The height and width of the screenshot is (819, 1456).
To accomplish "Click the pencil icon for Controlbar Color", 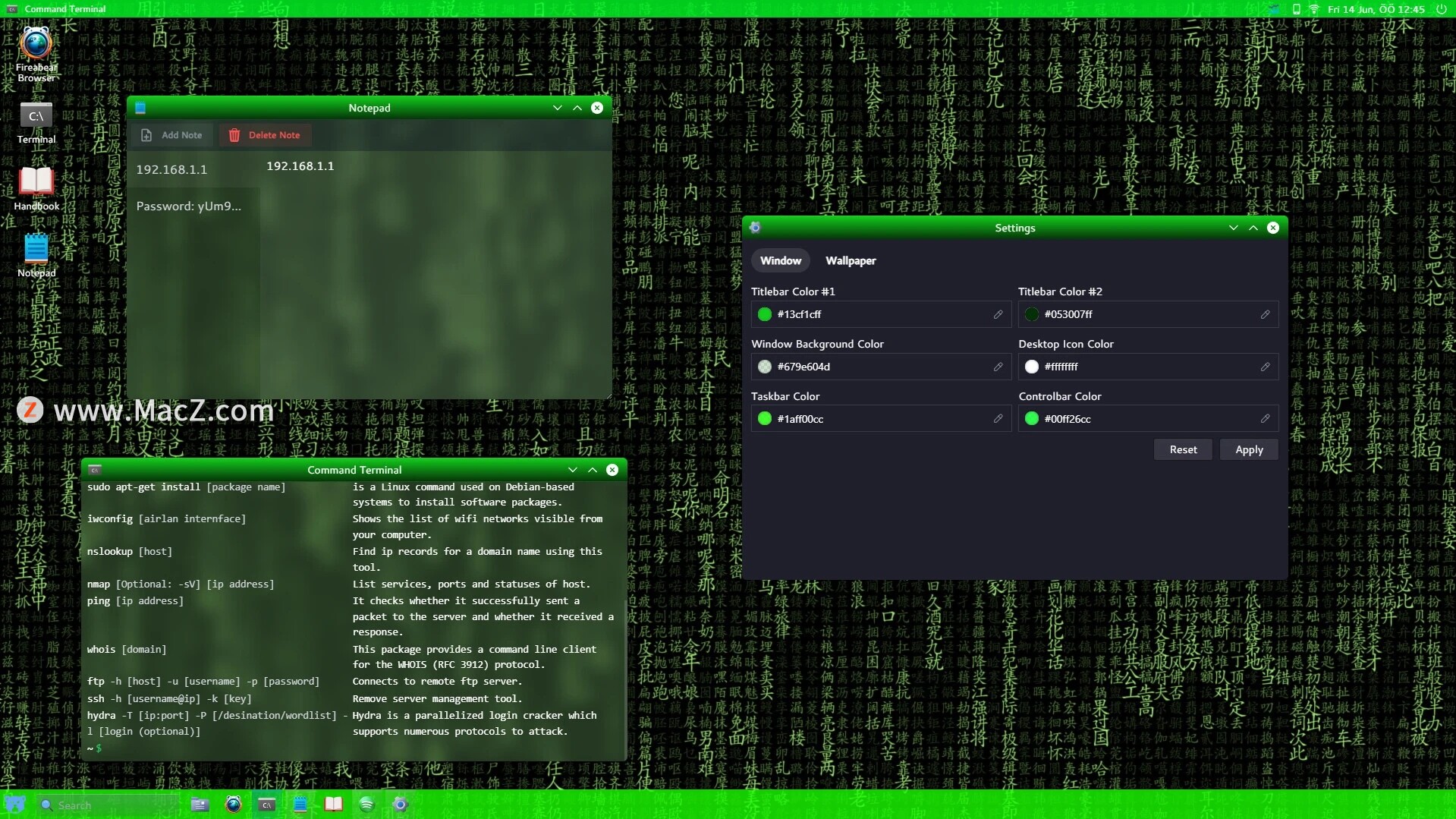I will pyautogui.click(x=1265, y=419).
